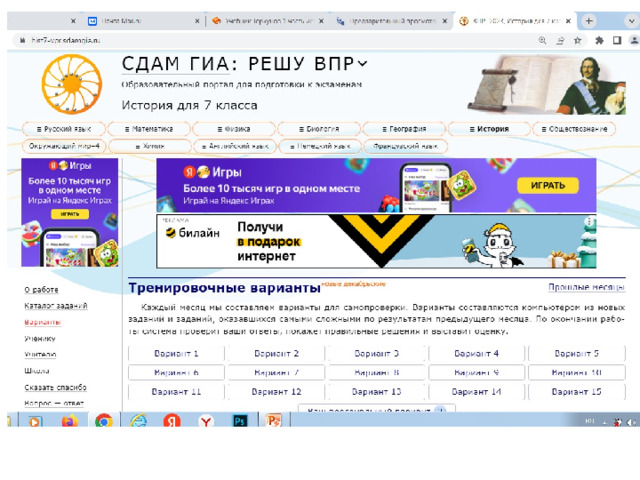Open the Биология subject menu
The height and width of the screenshot is (480, 640).
(319, 129)
